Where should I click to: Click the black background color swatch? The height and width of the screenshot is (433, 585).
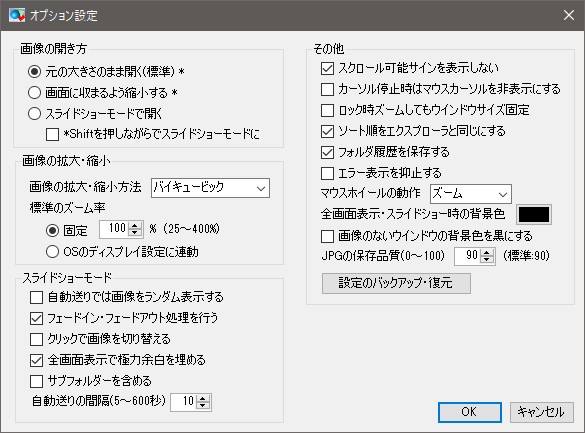[534, 214]
